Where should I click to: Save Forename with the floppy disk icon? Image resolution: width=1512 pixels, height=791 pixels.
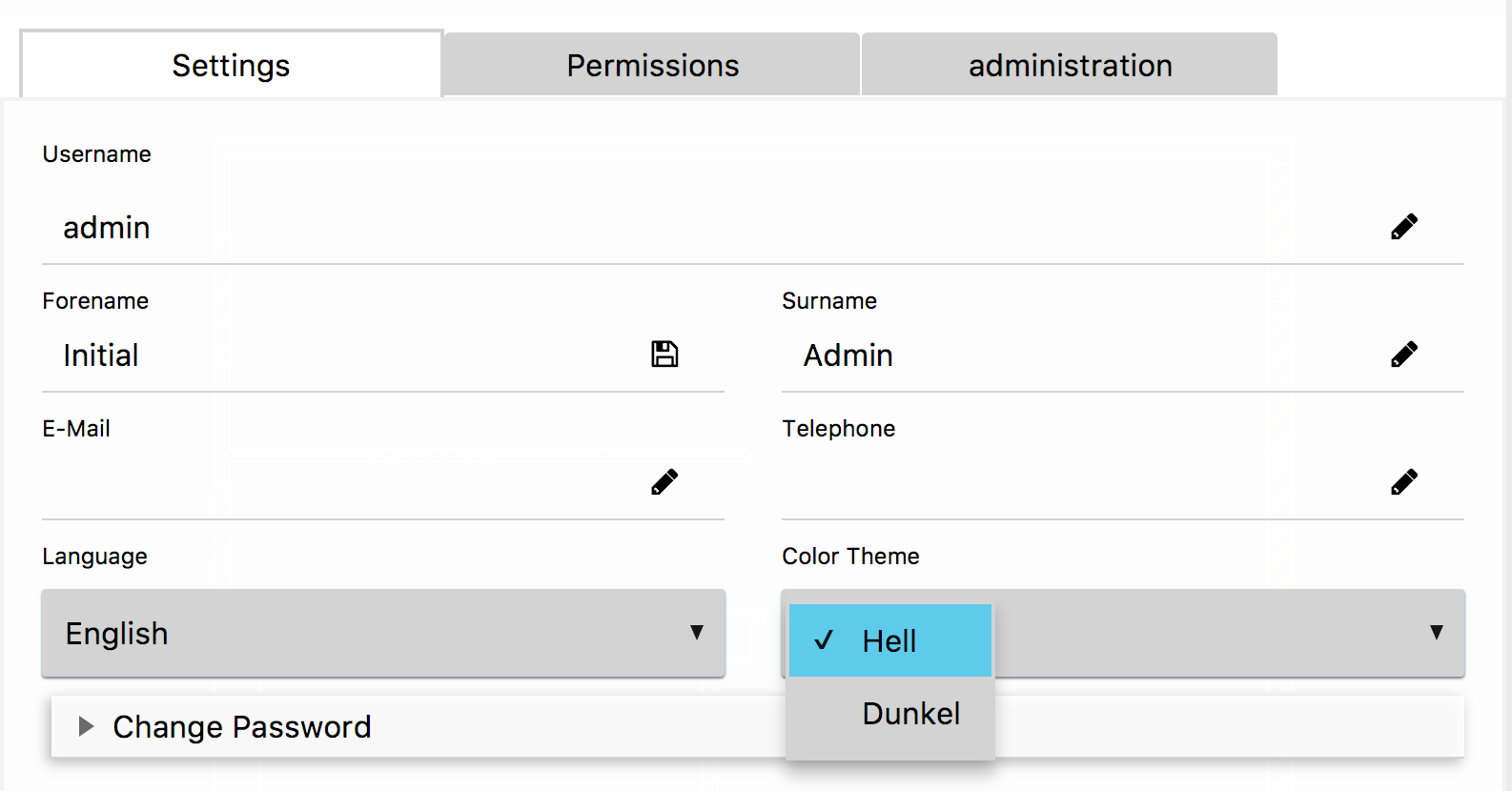point(664,355)
